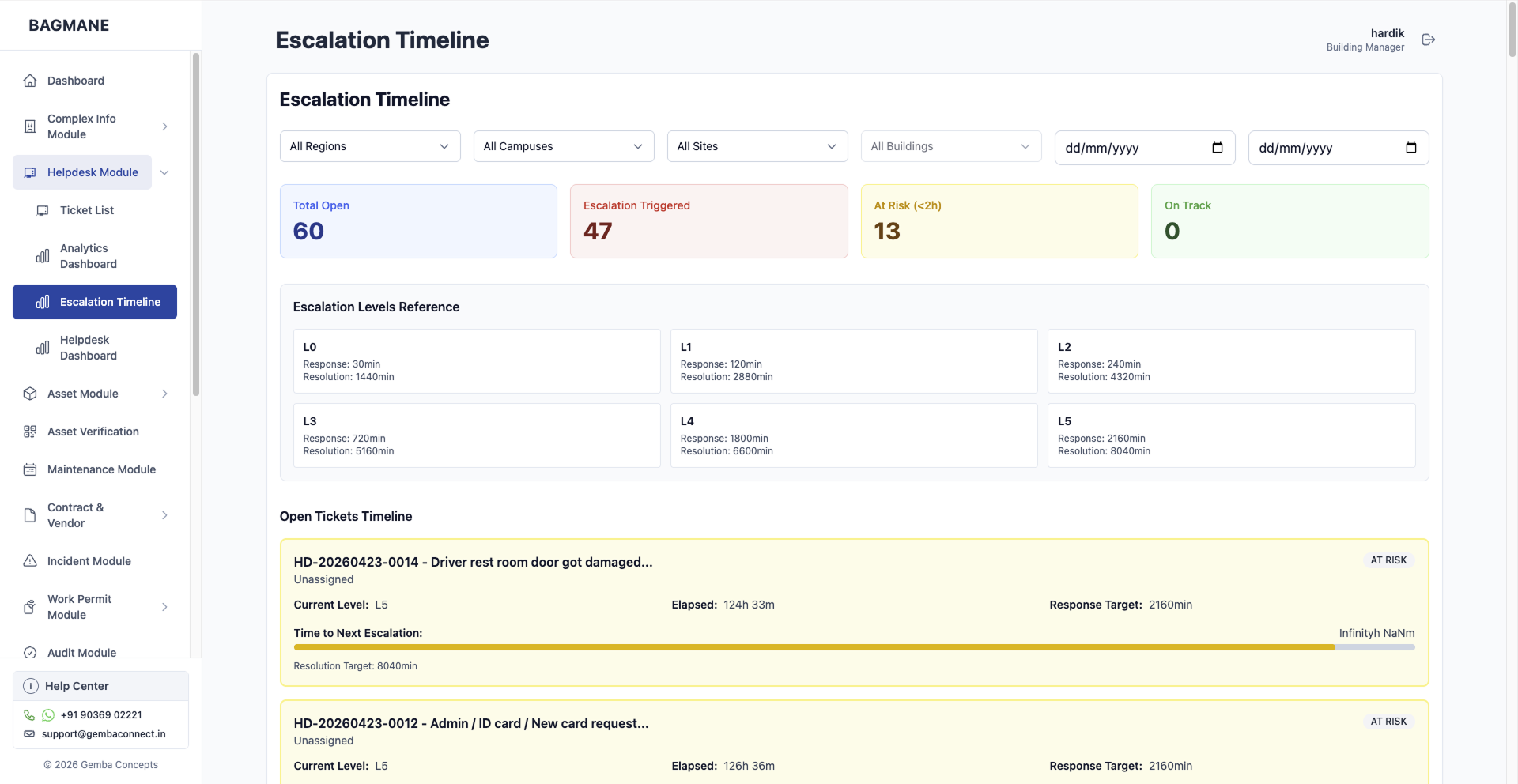Click the Contract & Vendor document icon
1518x784 pixels.
(x=30, y=515)
